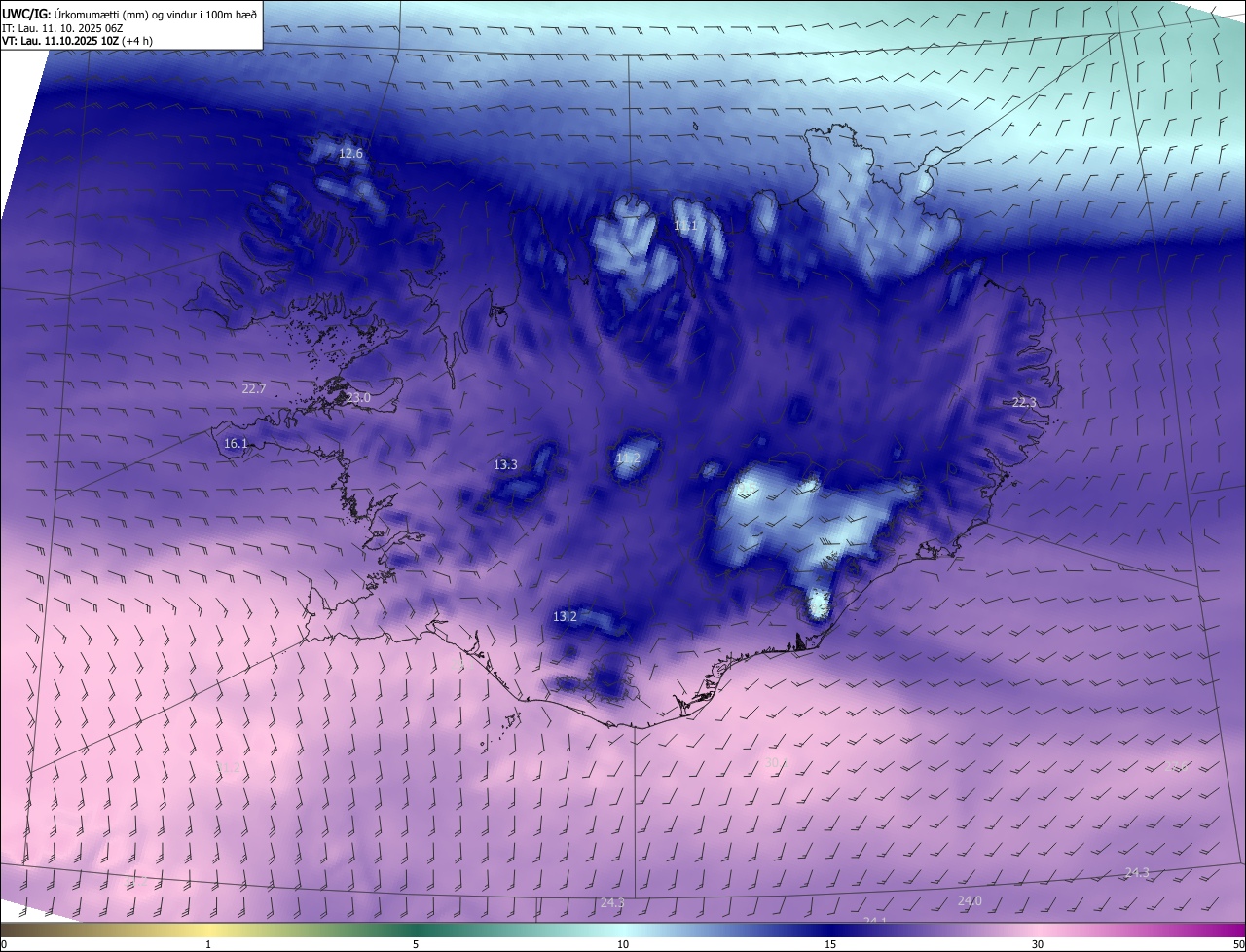Click the 24.0 value in the southeast sea
This screenshot has width=1246, height=952.
970,901
